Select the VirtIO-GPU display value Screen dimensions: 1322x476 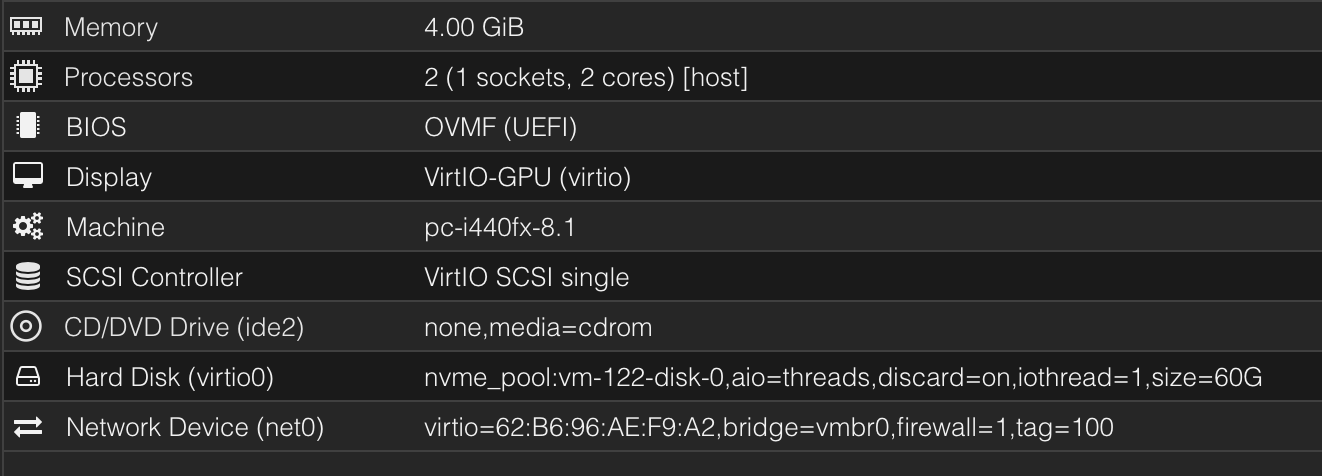[x=527, y=177]
